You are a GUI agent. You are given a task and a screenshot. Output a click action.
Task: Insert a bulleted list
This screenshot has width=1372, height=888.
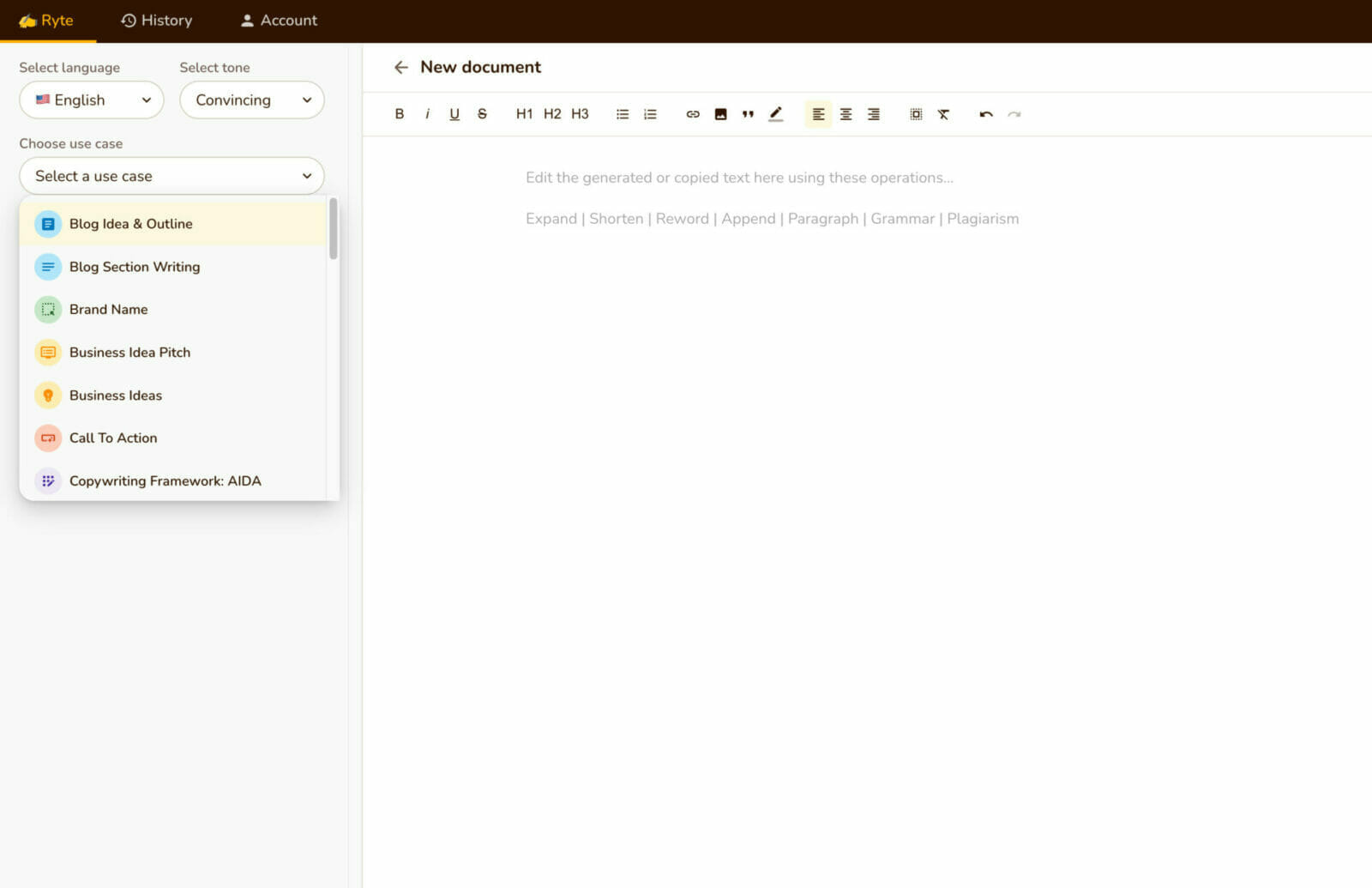click(623, 114)
